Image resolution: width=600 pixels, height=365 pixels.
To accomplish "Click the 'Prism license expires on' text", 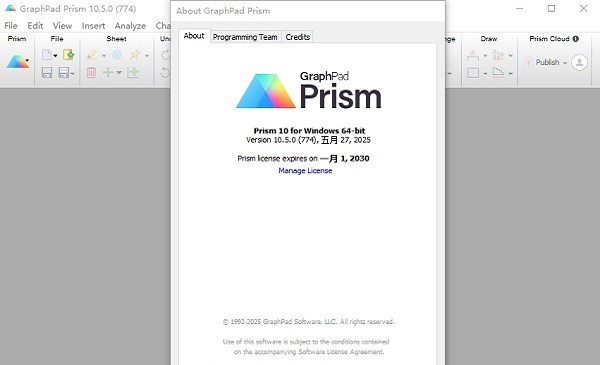I will point(277,158).
